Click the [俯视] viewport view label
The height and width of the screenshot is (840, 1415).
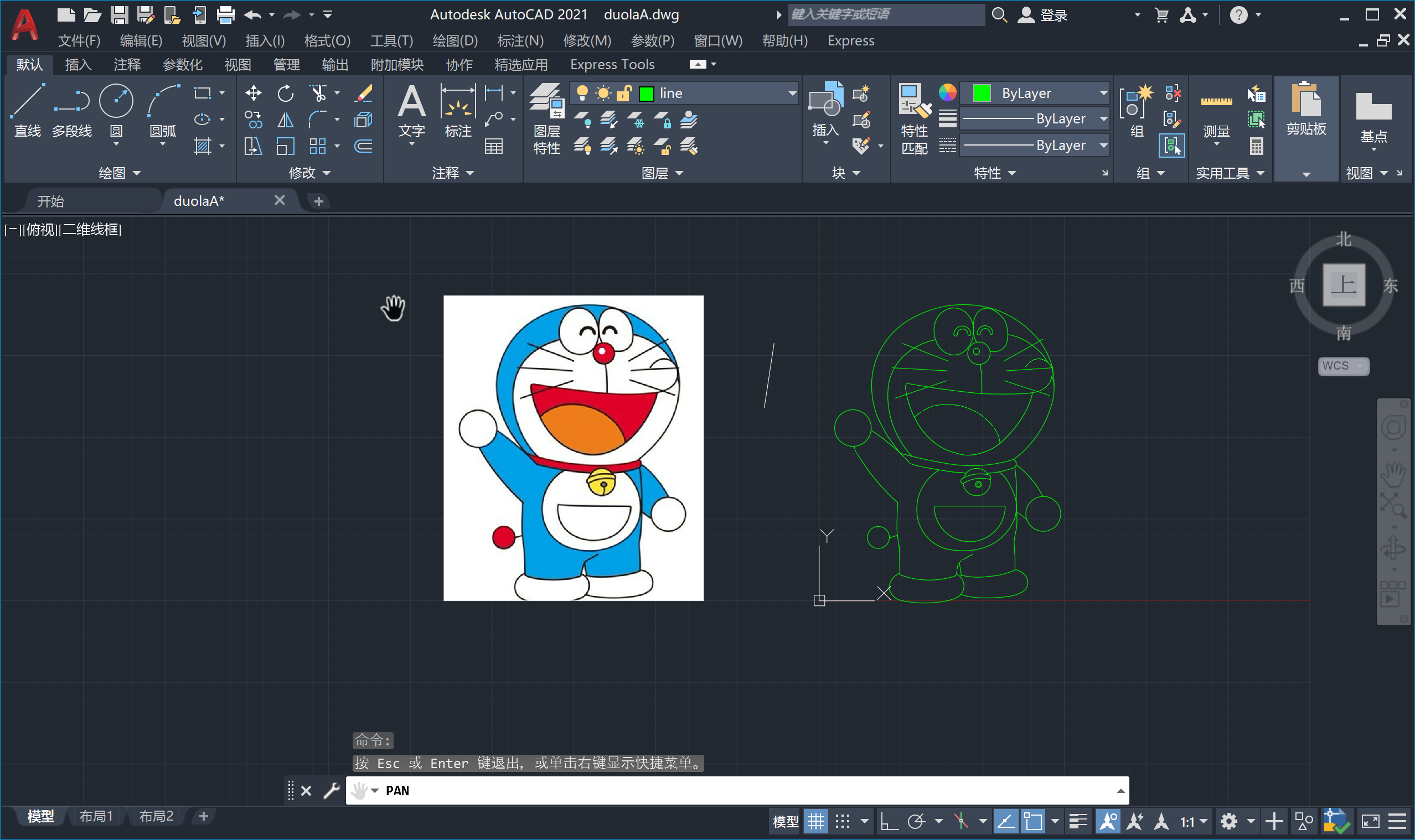point(41,229)
